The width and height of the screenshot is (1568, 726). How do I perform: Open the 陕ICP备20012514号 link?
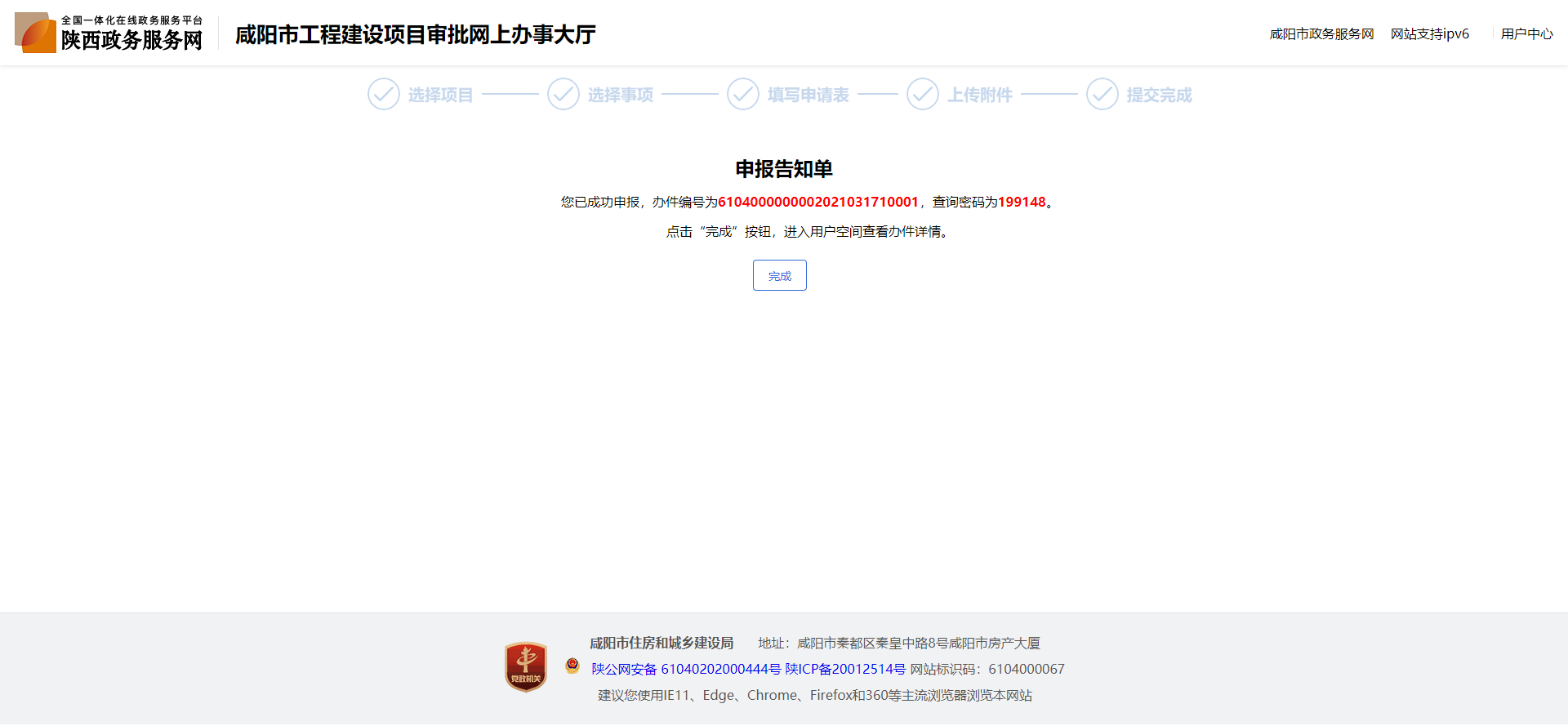(x=844, y=670)
